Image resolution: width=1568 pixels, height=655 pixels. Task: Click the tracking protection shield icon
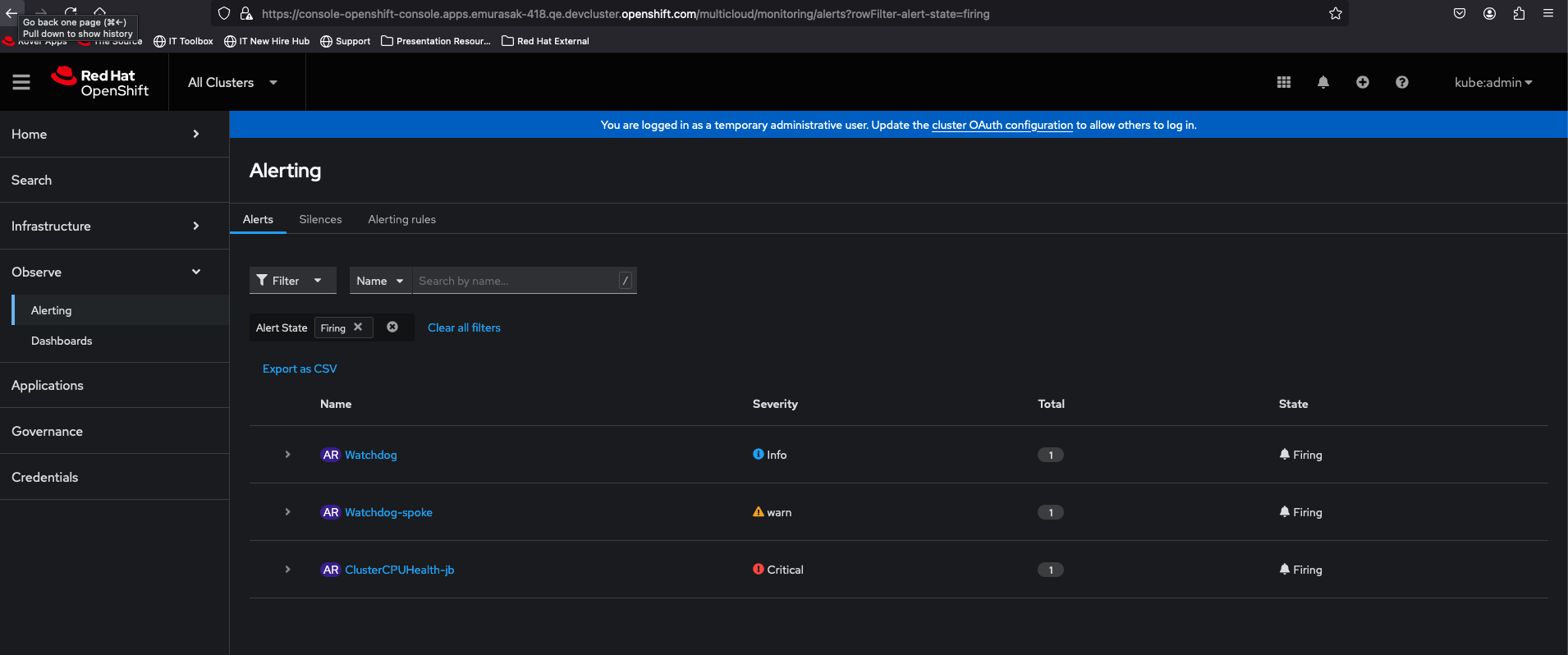click(224, 13)
